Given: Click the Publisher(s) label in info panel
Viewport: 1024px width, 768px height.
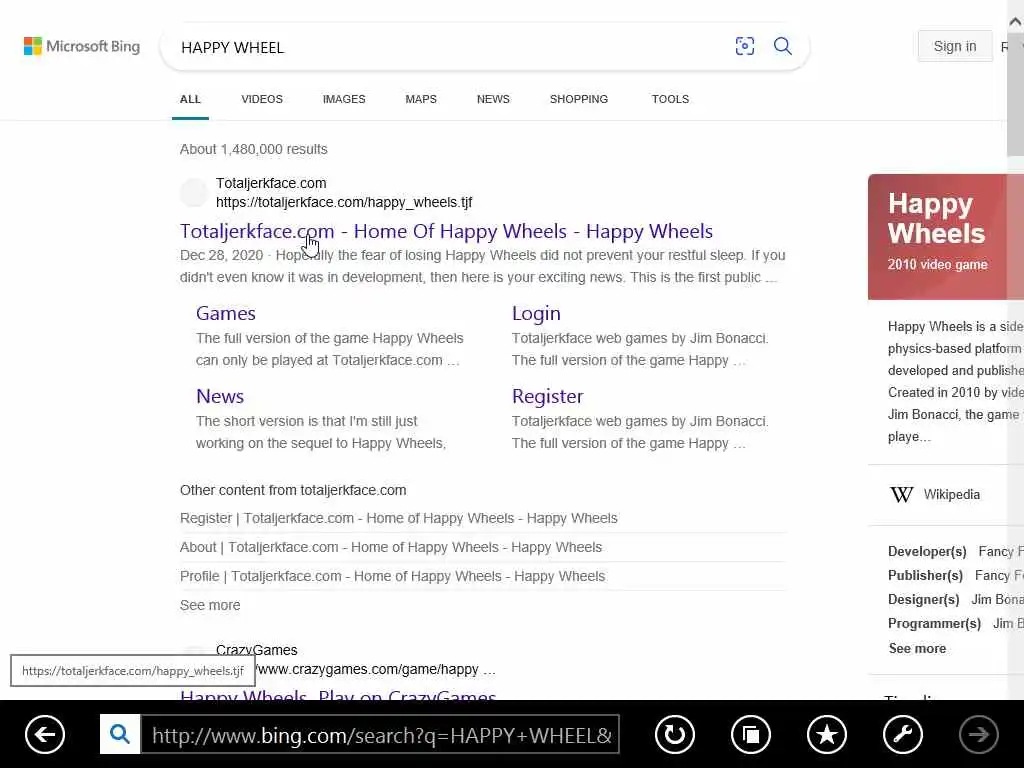Looking at the screenshot, I should click(x=925, y=575).
